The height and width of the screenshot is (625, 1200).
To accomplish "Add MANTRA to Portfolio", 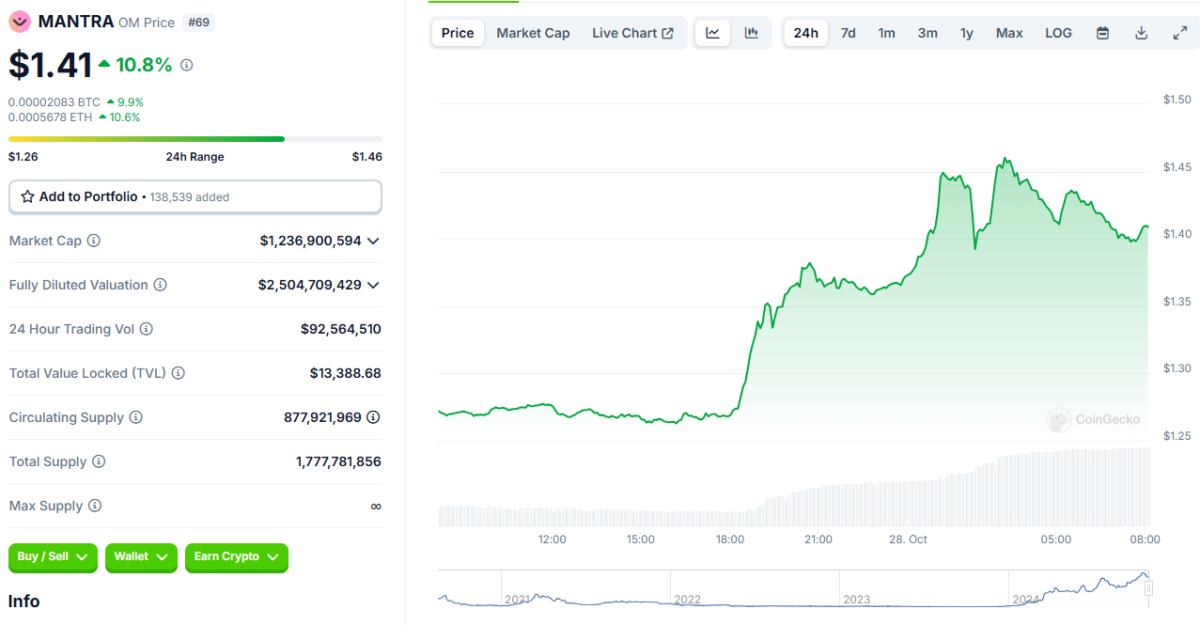I will [195, 197].
